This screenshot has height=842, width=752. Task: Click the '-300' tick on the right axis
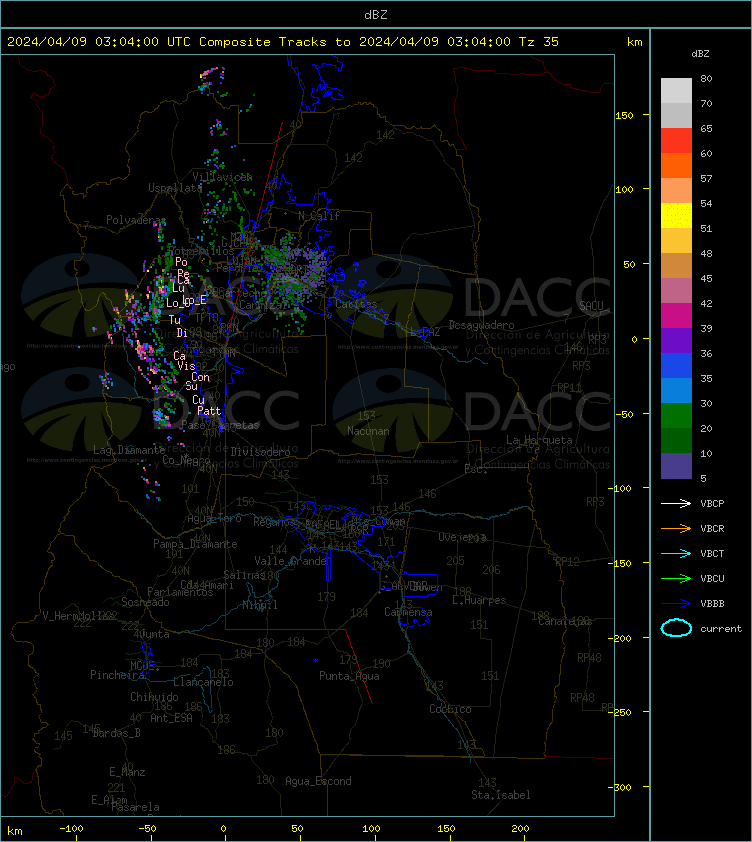[619, 787]
